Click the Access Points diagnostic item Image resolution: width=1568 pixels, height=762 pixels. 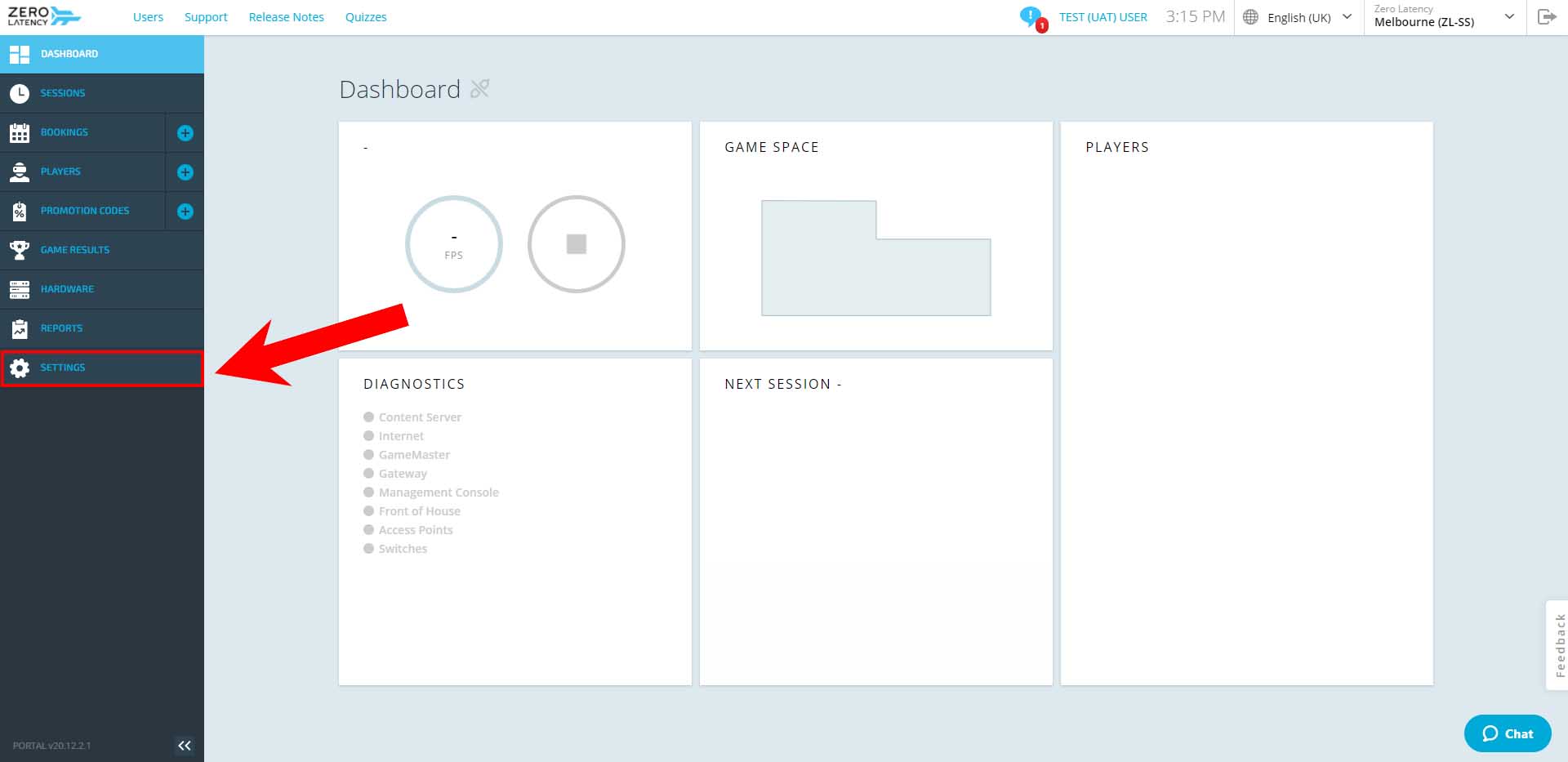coord(408,530)
